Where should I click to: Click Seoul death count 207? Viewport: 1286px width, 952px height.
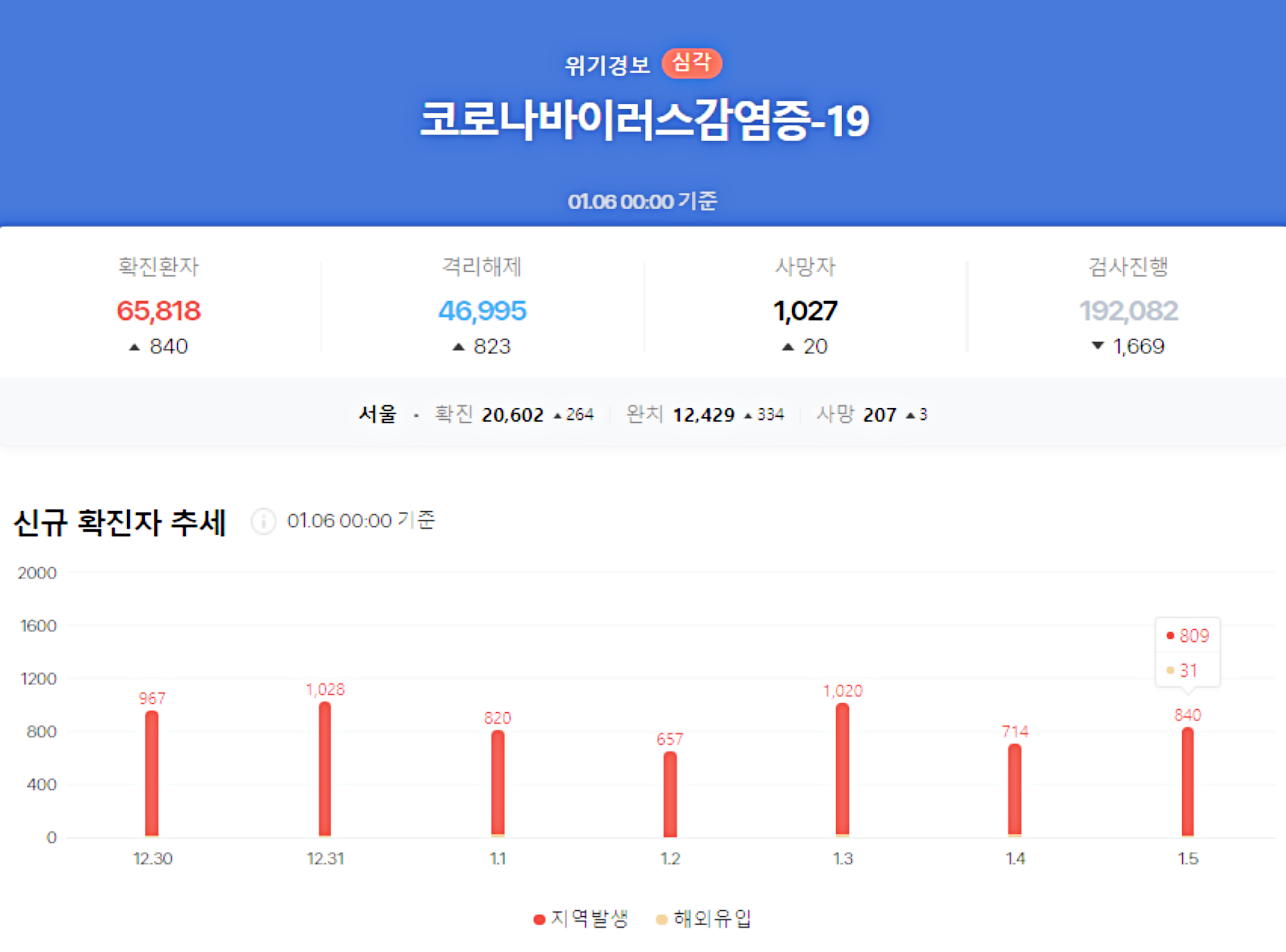(880, 415)
